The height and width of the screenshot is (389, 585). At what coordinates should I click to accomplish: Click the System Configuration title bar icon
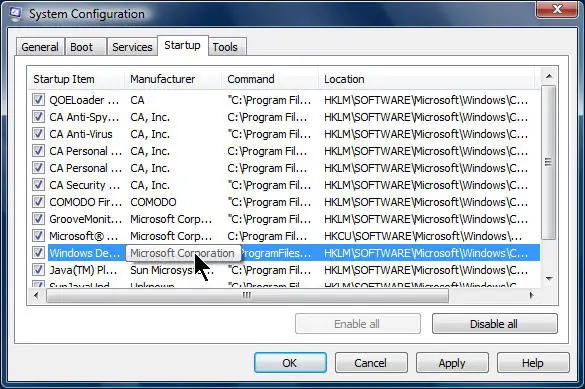pos(16,13)
